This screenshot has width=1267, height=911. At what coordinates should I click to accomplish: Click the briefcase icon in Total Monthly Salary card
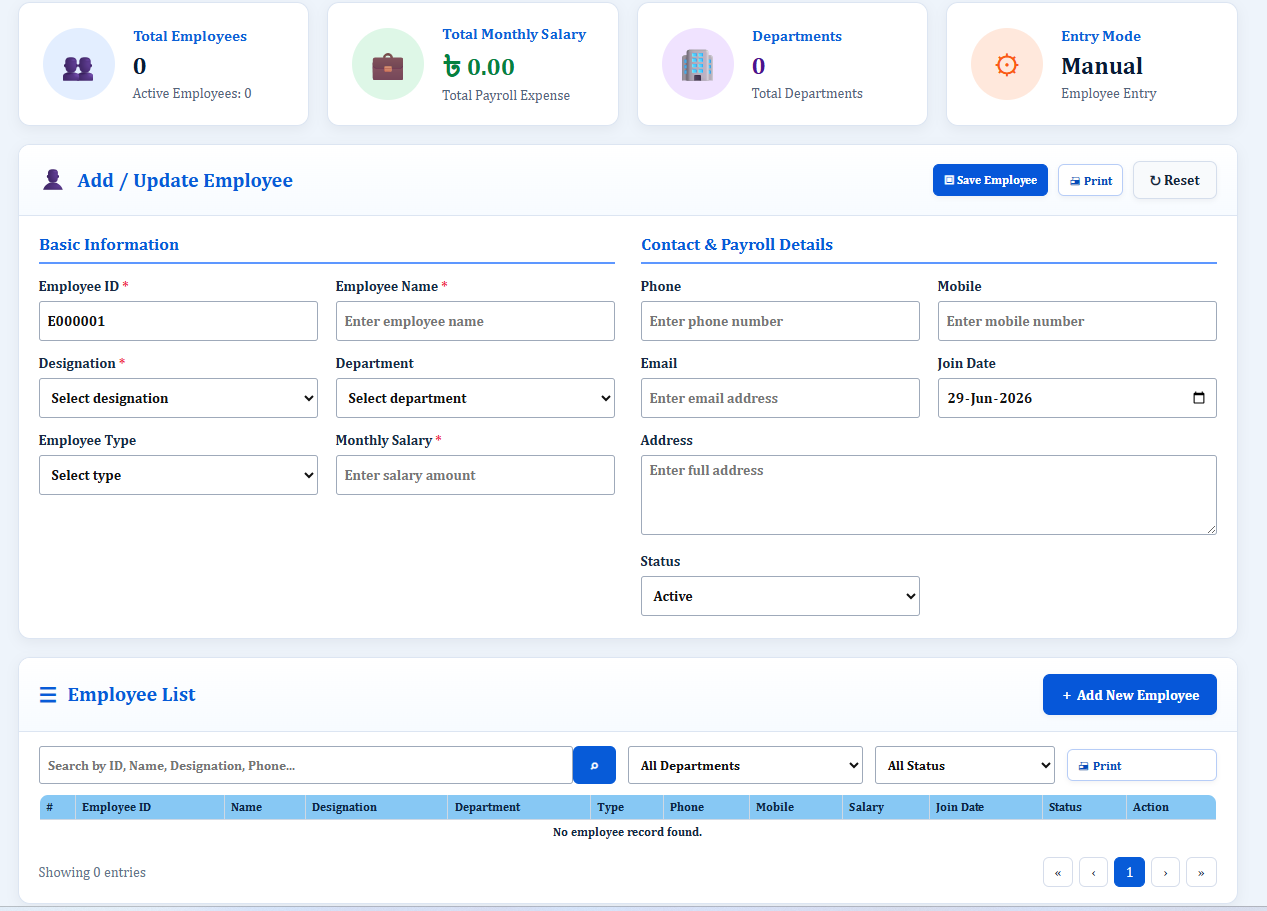click(x=388, y=66)
